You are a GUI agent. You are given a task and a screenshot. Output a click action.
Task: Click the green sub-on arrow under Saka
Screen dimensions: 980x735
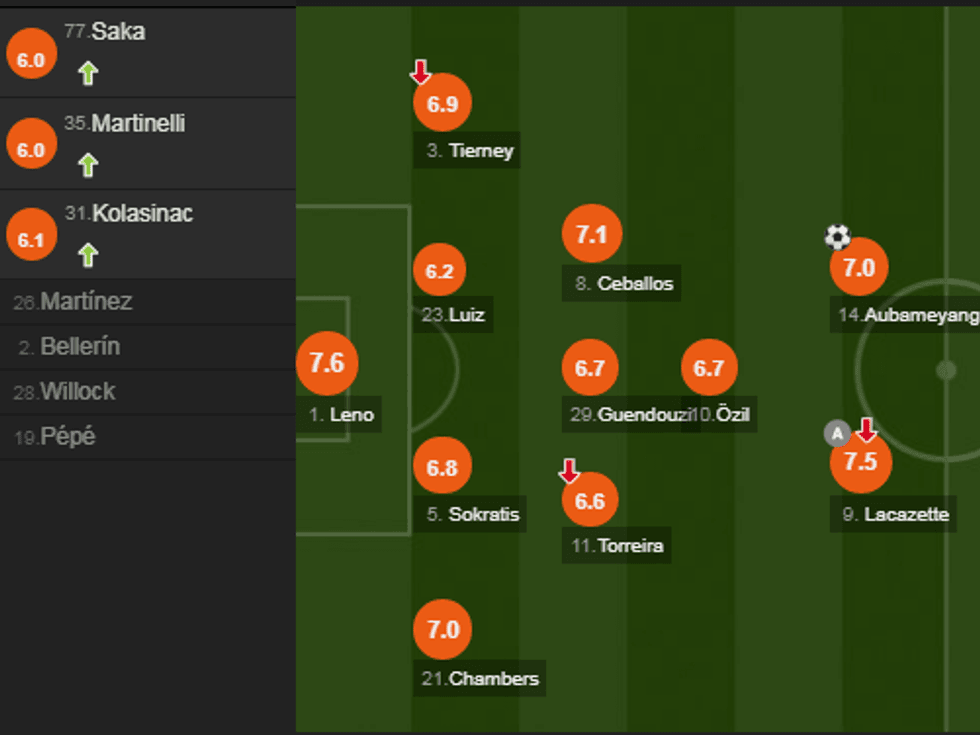pos(88,73)
